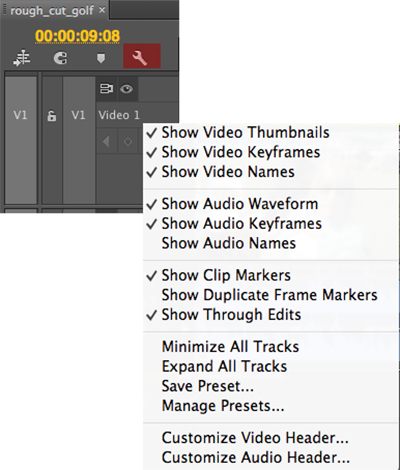
Task: Select Save Preset... menu item
Action: (x=271, y=386)
